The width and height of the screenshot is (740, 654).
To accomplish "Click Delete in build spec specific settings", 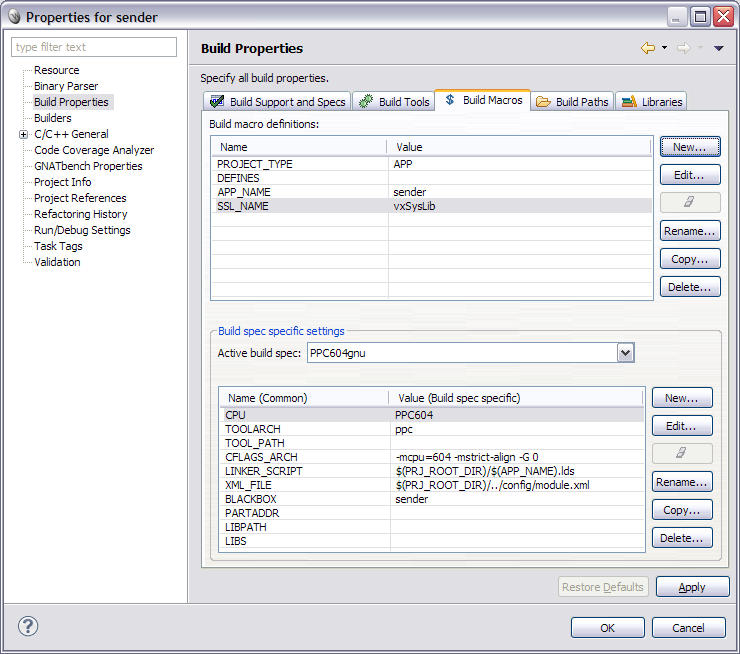I will (x=681, y=537).
